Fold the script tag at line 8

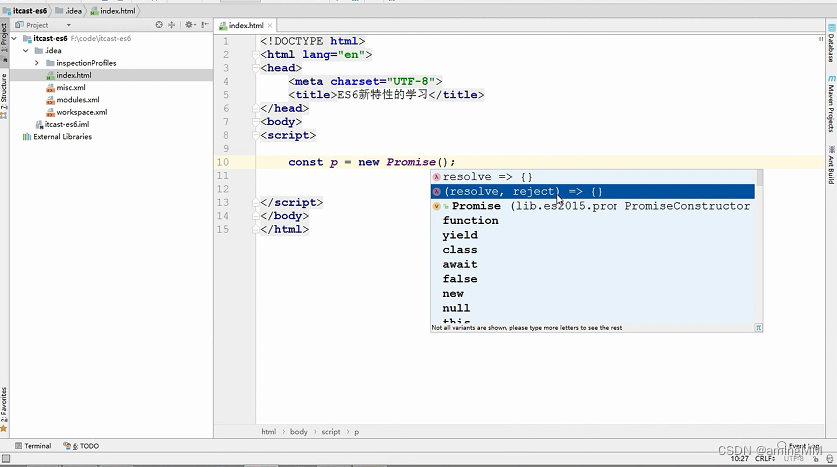[256, 135]
